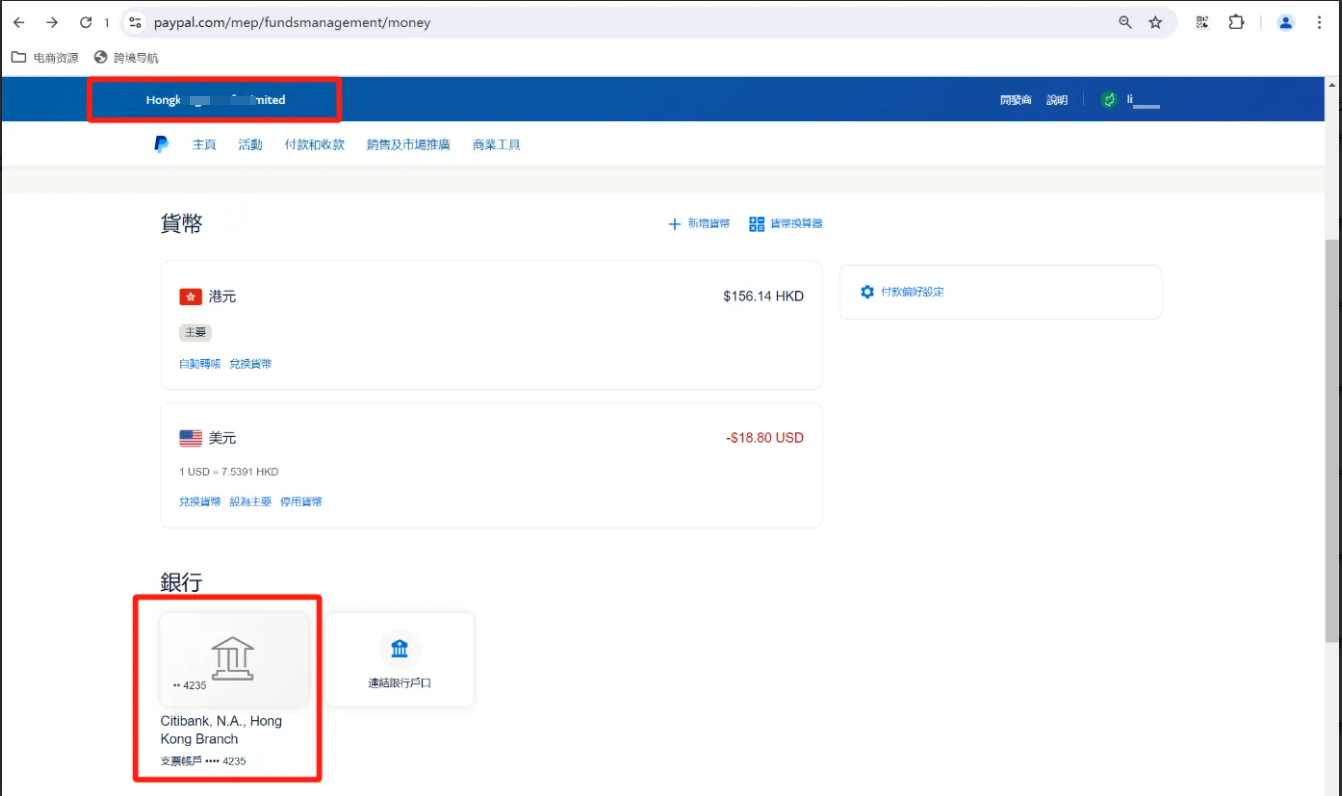Click the 主要 primary badge
The height and width of the screenshot is (796, 1342).
[x=196, y=333]
